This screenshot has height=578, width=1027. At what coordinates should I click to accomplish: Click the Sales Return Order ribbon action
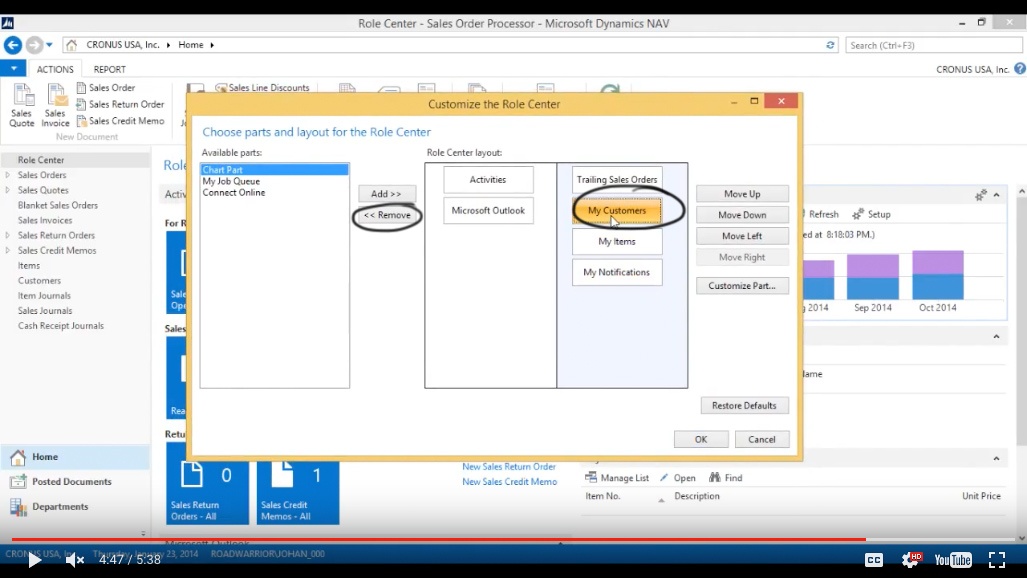(x=120, y=104)
